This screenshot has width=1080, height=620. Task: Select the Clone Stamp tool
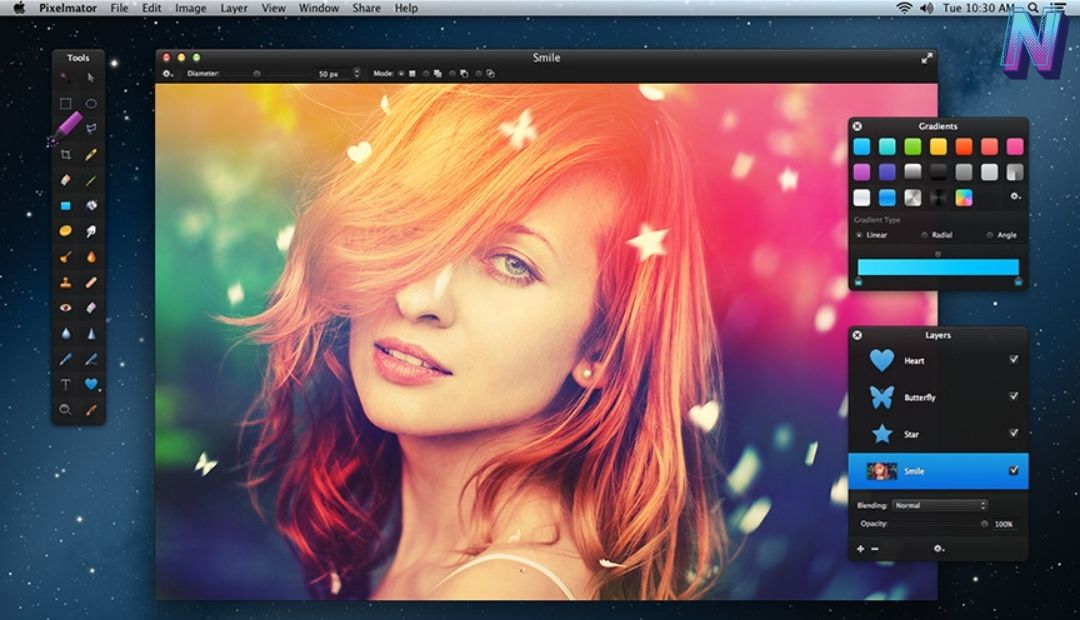65,282
